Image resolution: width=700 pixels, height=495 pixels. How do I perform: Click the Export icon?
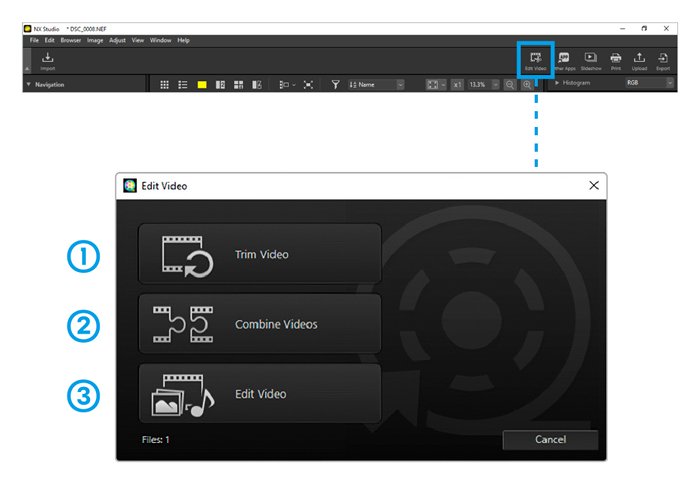pyautogui.click(x=663, y=60)
